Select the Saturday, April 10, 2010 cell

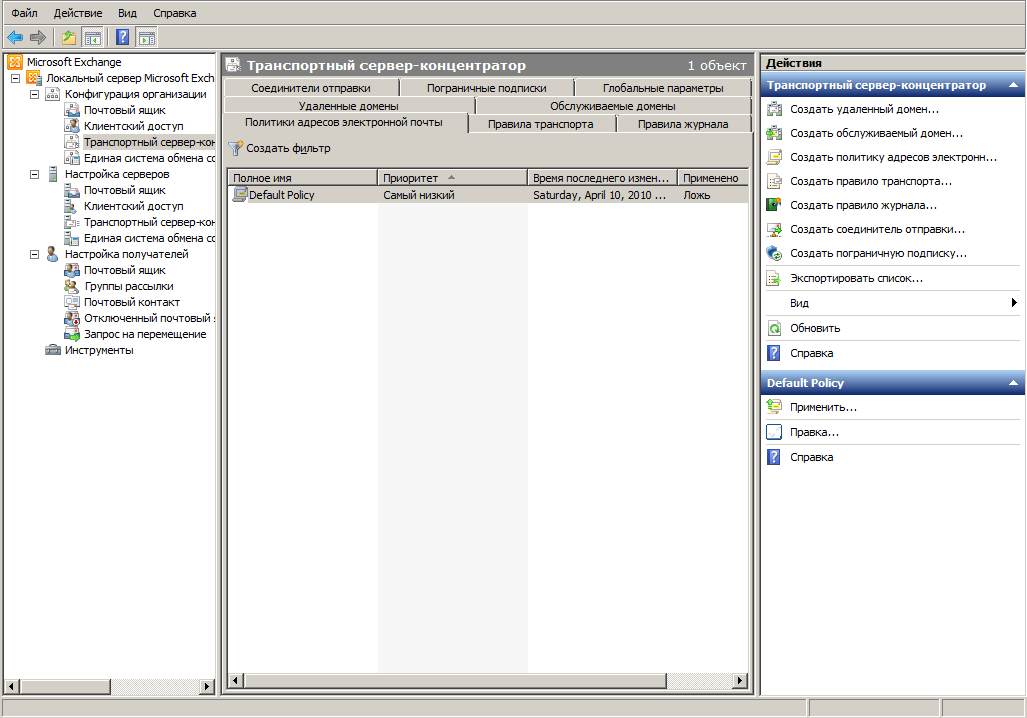[x=599, y=195]
